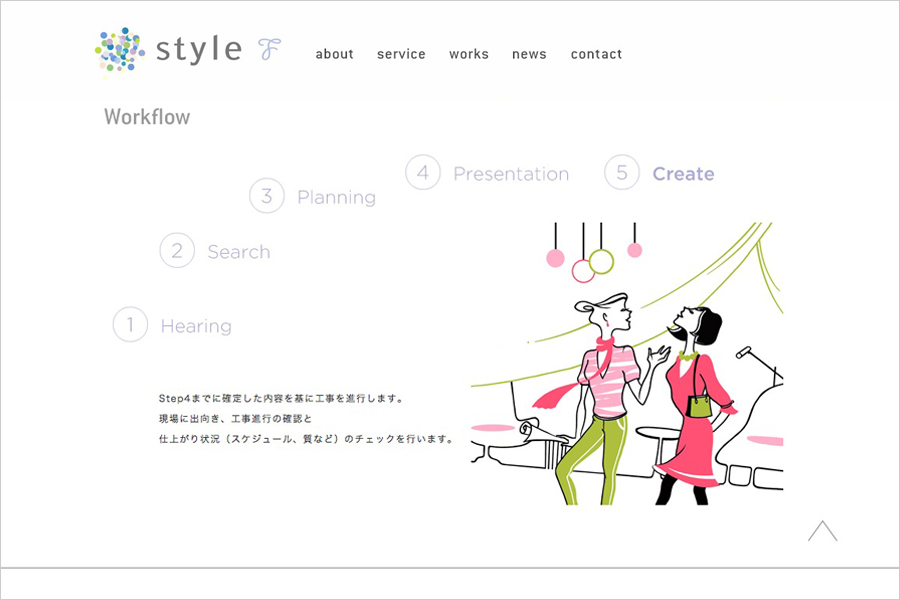The width and height of the screenshot is (900, 600).
Task: Open the works navigation link
Action: click(x=468, y=54)
